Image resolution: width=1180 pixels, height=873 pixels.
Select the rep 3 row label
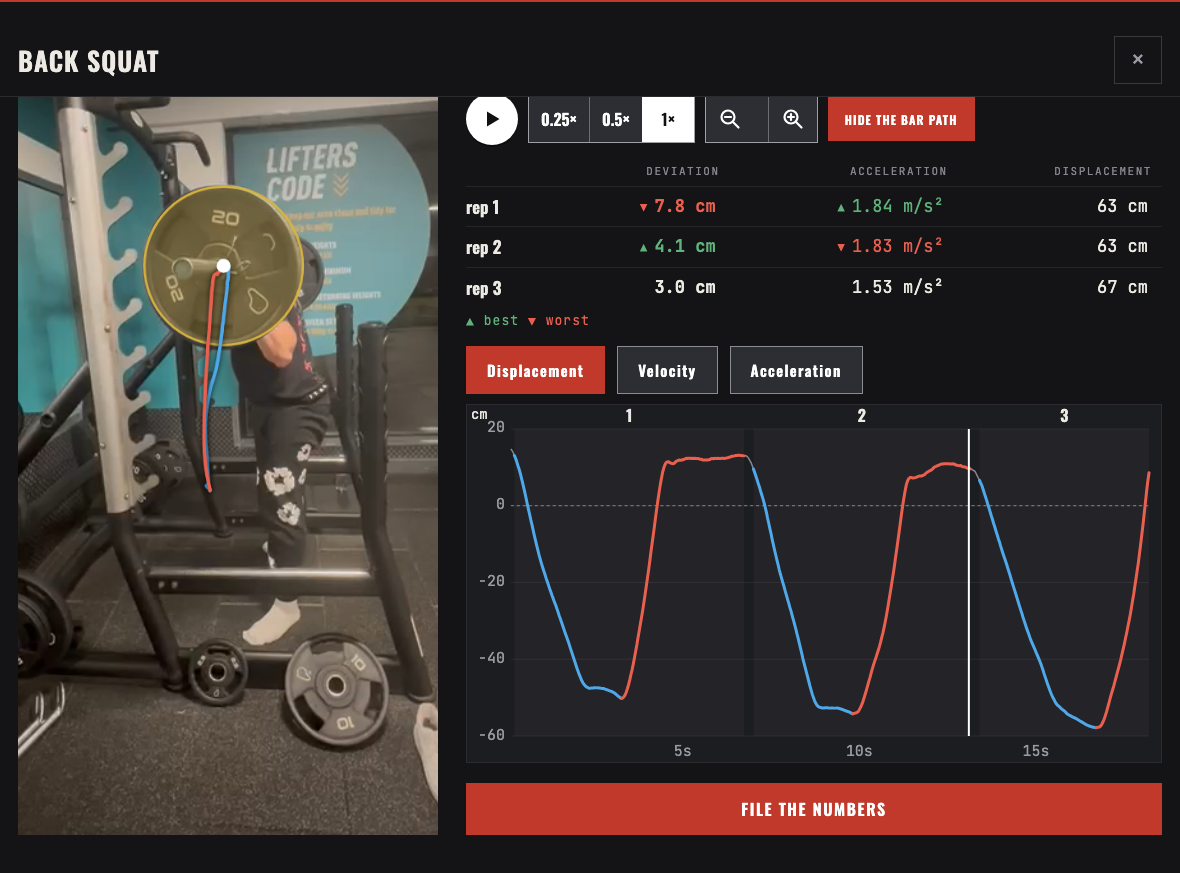483,289
